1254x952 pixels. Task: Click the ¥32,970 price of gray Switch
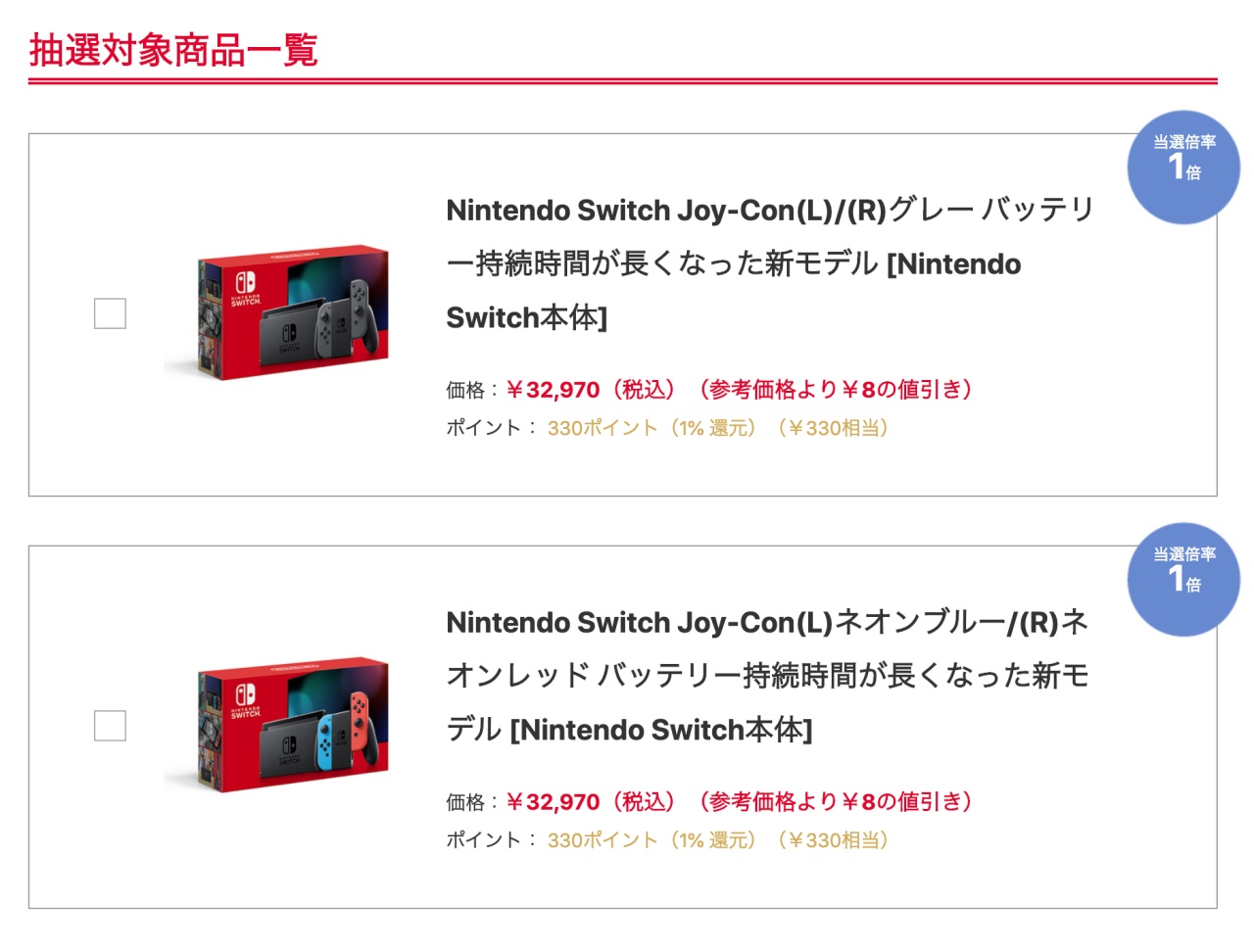point(553,390)
